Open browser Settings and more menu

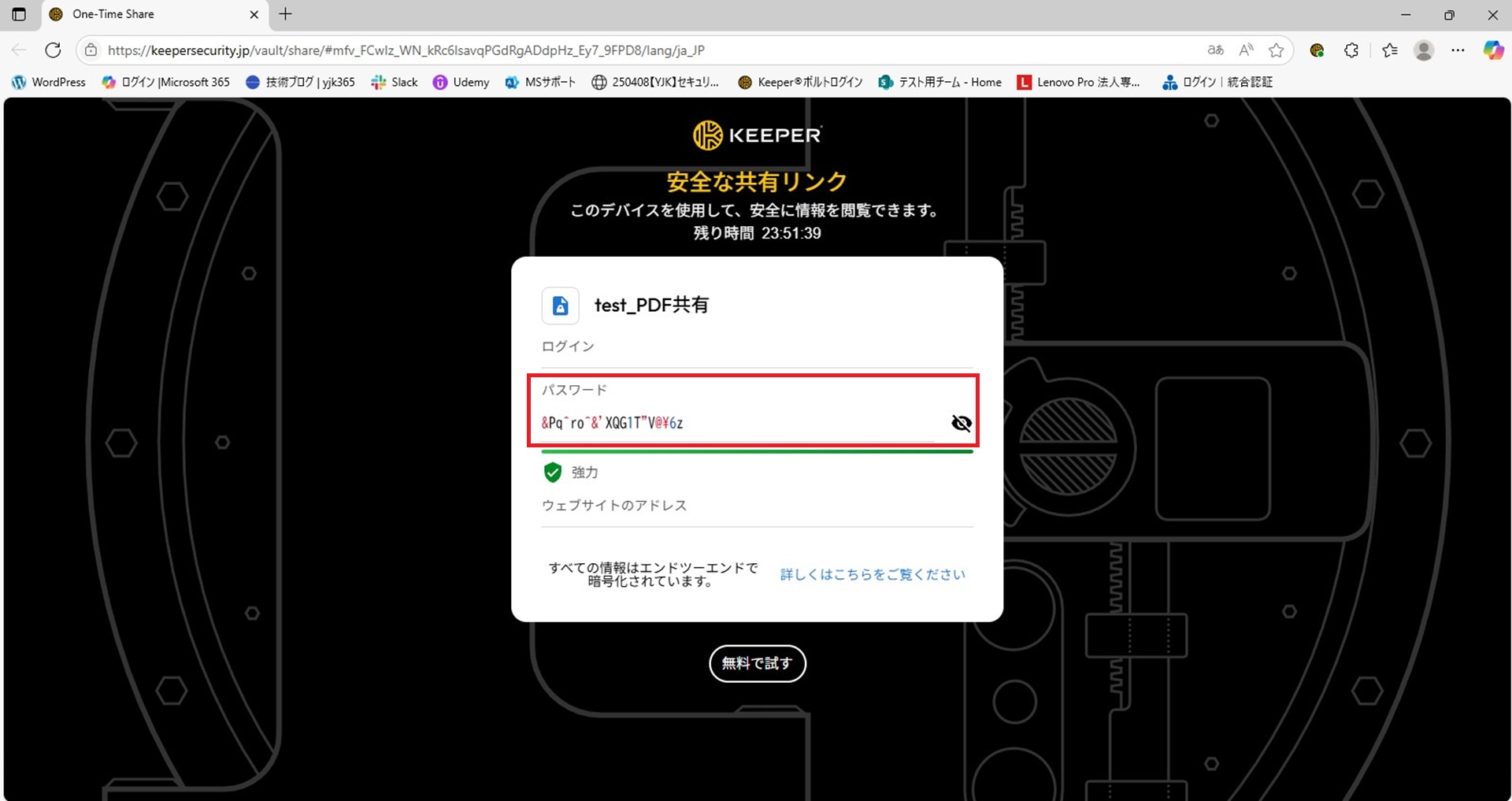click(1458, 50)
